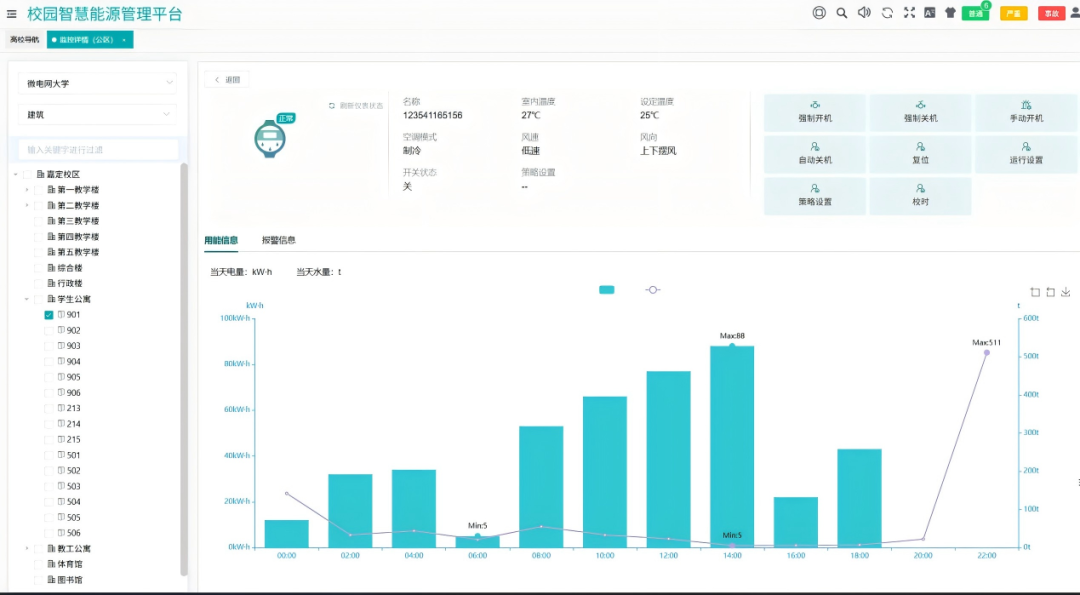Viewport: 1080px width, 595px height.
Task: Expand the 第一教学楼 tree node arrow
Action: 27,189
